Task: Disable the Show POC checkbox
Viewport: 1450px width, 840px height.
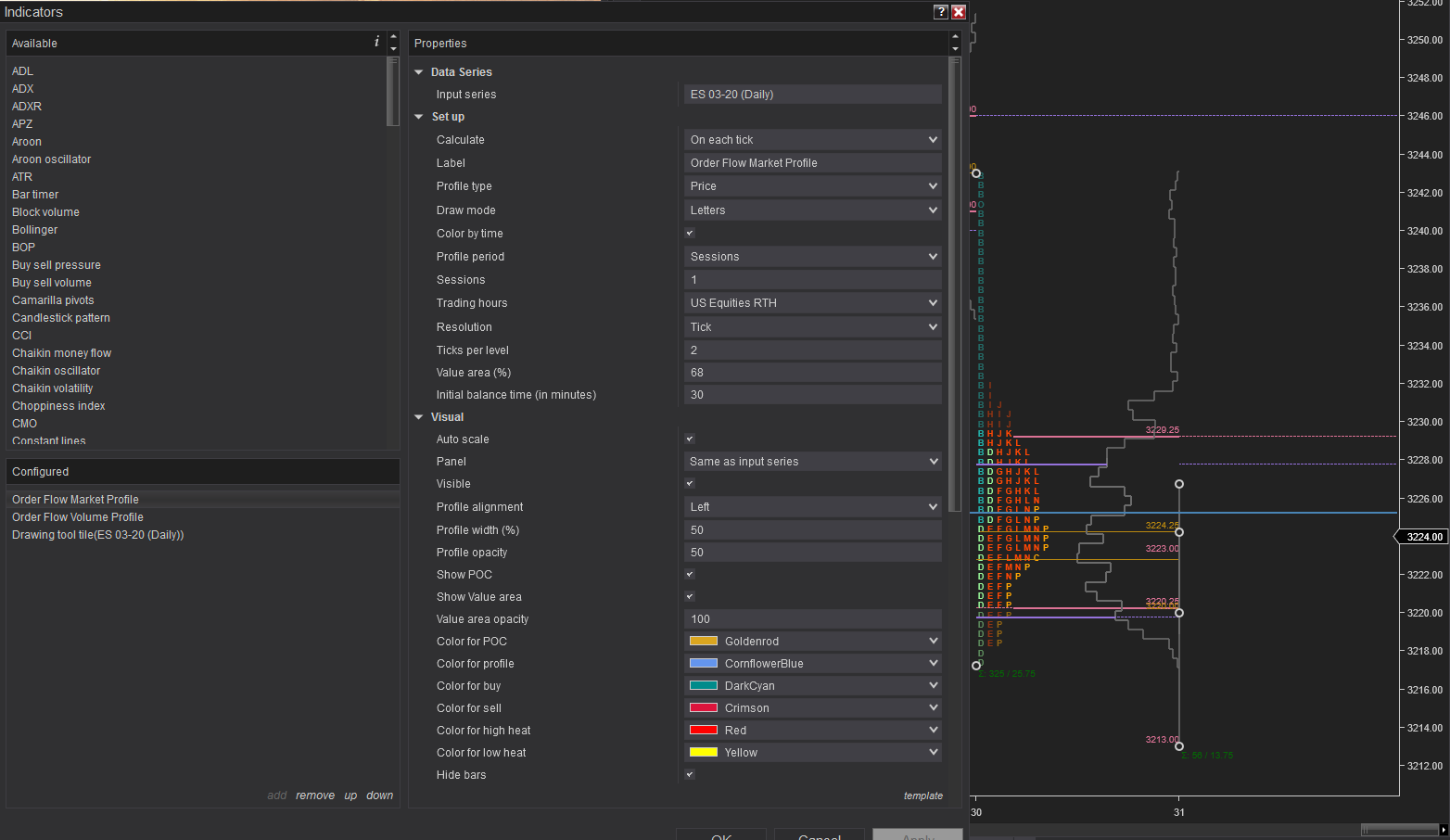Action: click(x=689, y=574)
